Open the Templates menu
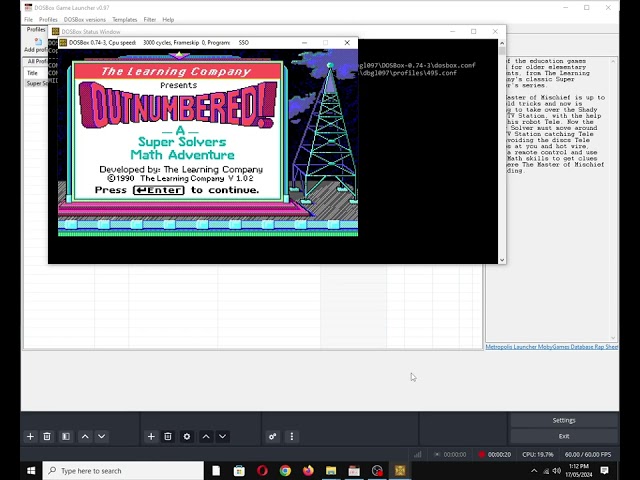 tap(124, 20)
